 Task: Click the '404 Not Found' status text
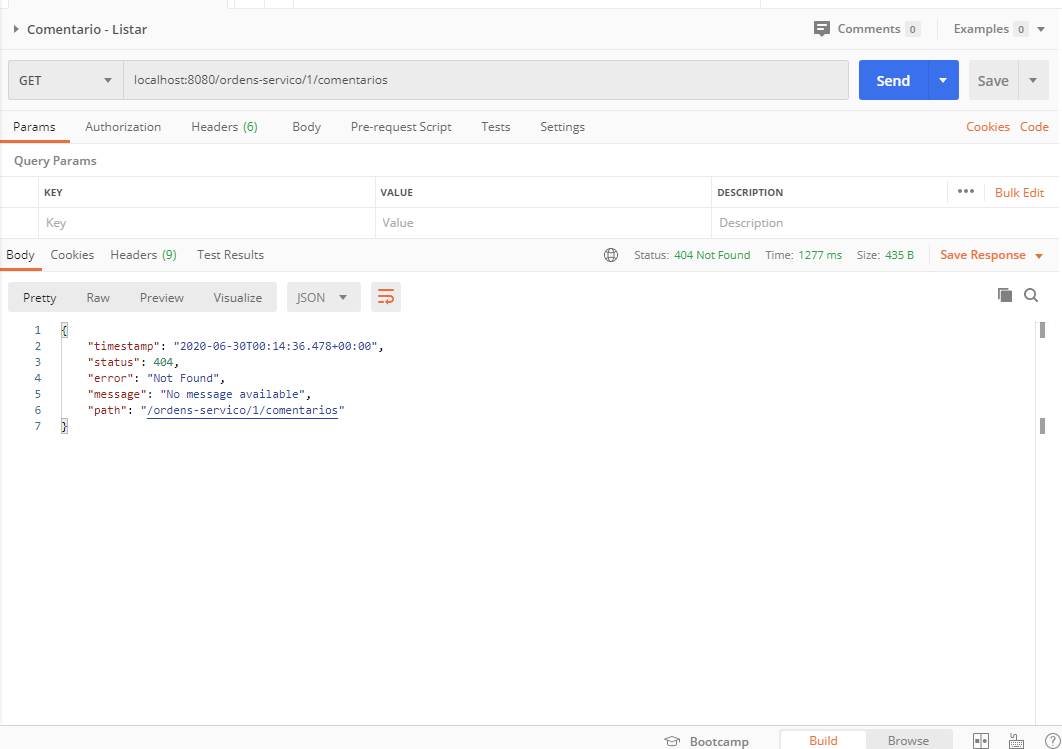(x=713, y=255)
